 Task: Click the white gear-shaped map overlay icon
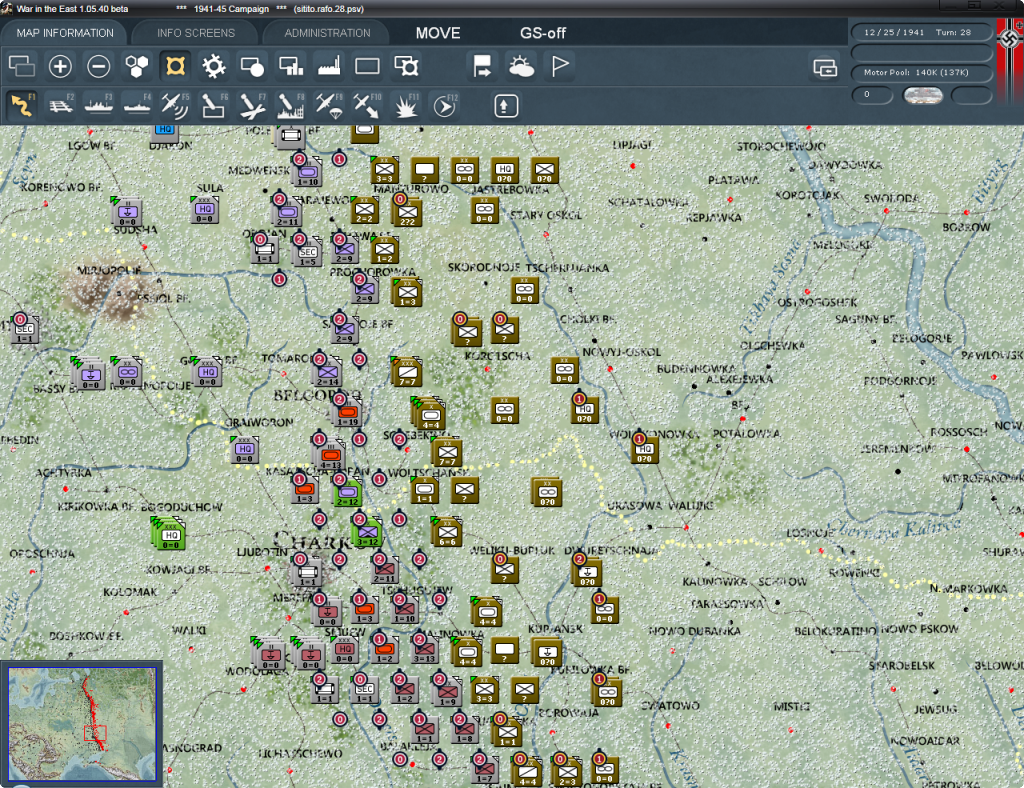coord(214,66)
